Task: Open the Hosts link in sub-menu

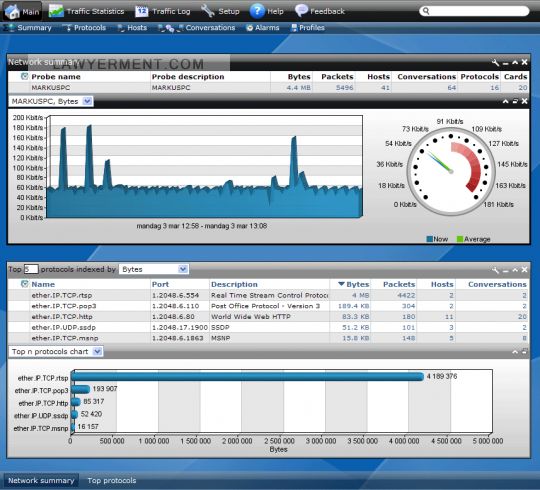Action: click(x=137, y=28)
